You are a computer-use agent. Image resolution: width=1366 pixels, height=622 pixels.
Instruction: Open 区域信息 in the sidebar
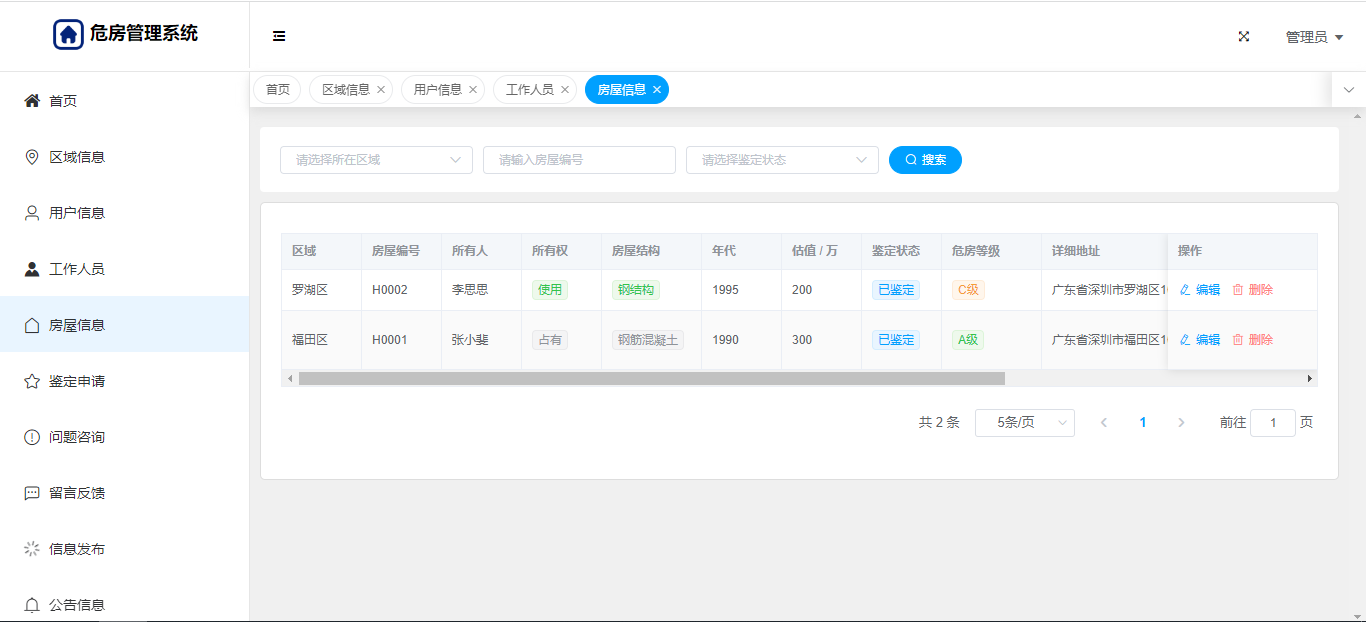pyautogui.click(x=77, y=157)
